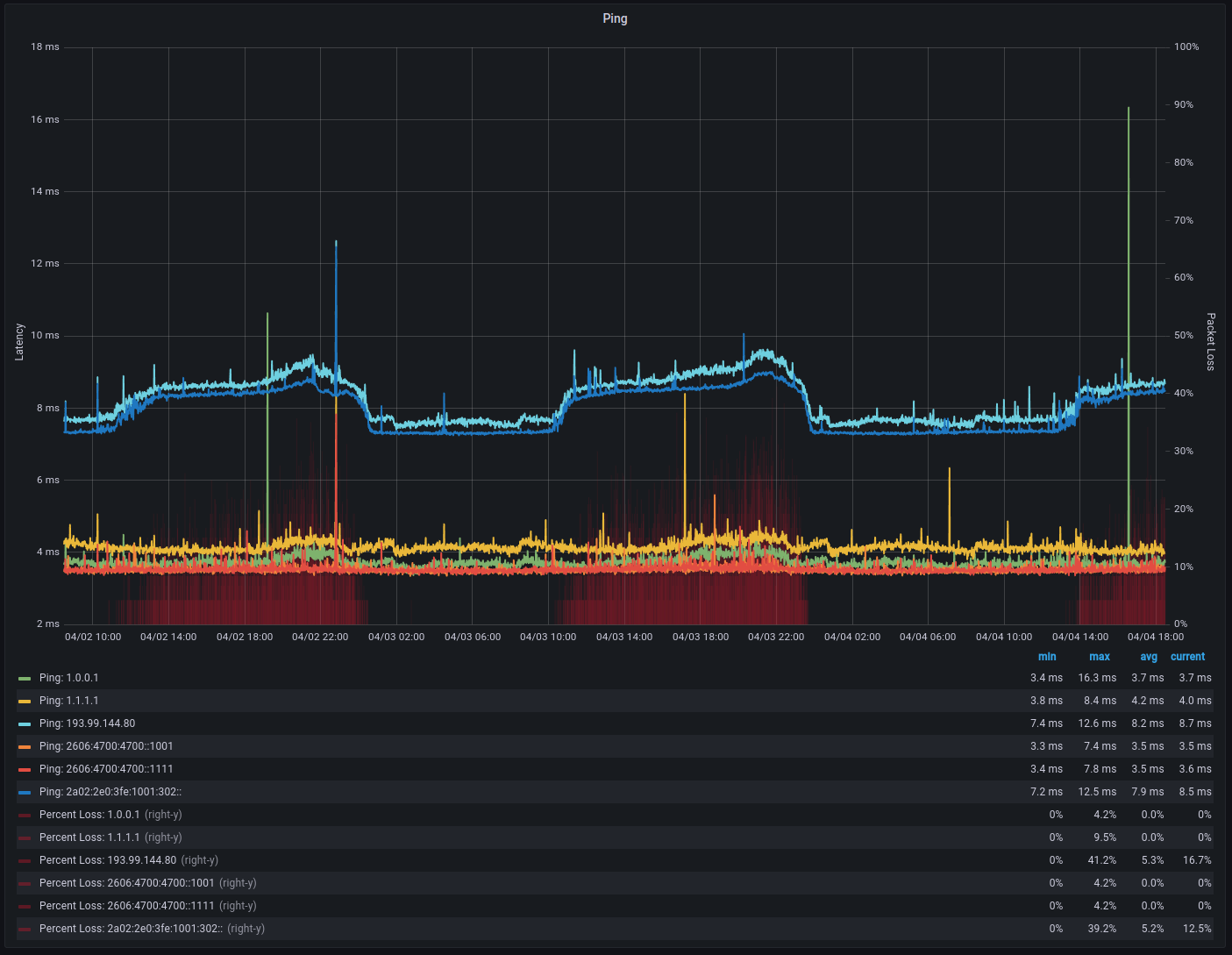Open the Ping panel title menu
Image resolution: width=1232 pixels, height=955 pixels.
(616, 18)
